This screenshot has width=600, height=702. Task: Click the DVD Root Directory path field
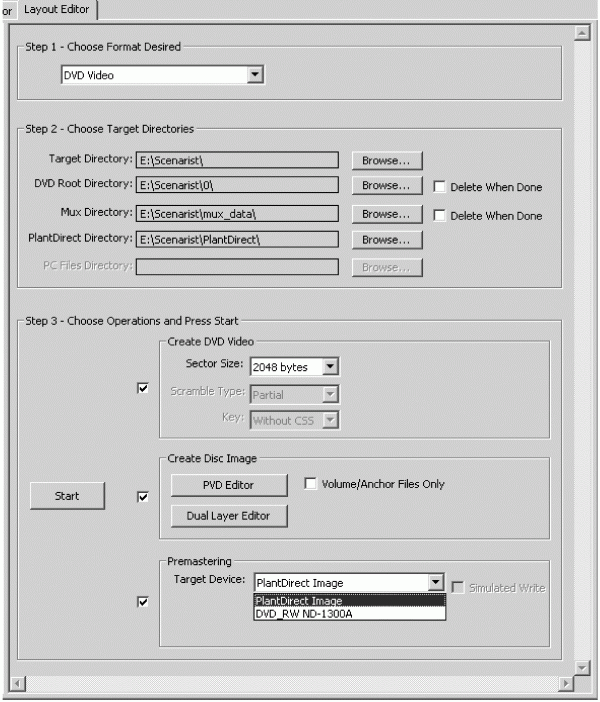click(237, 185)
